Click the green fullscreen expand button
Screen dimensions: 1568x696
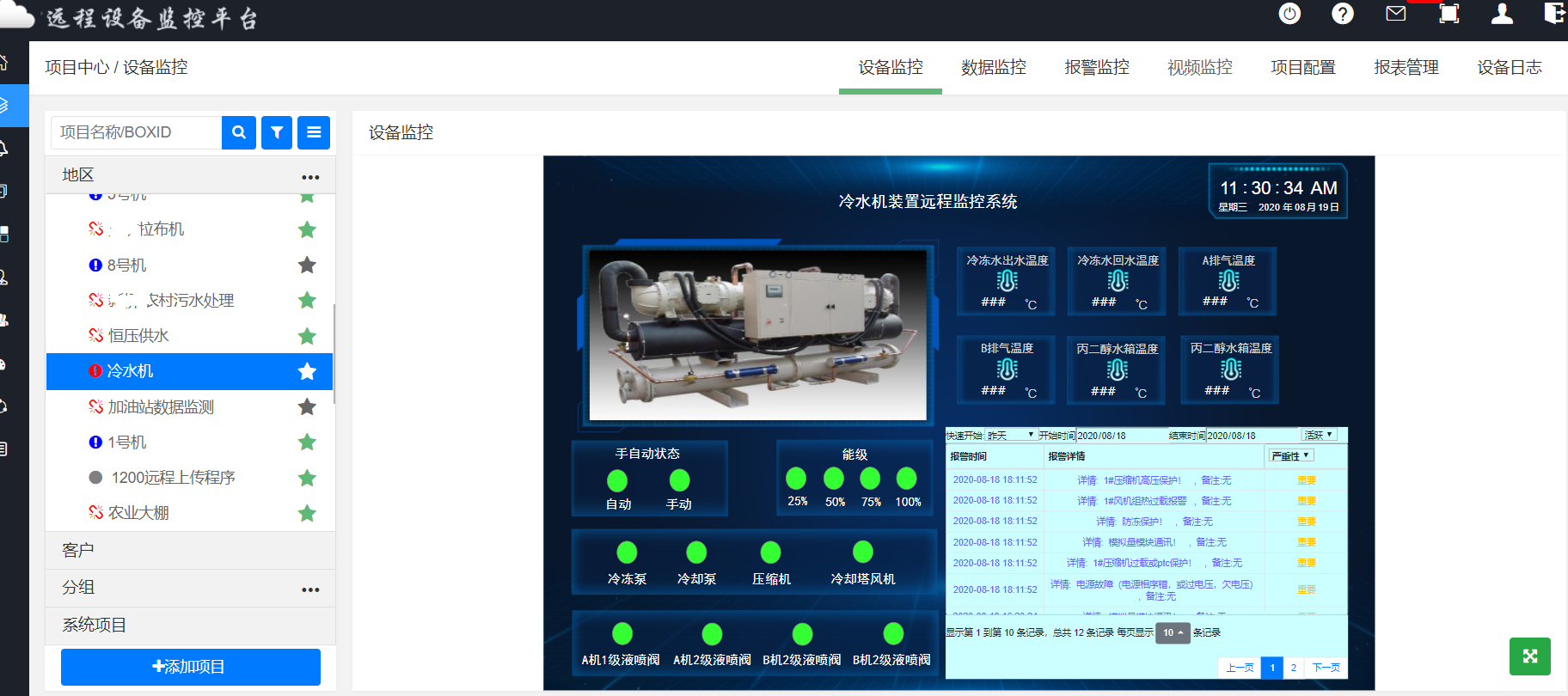coord(1529,656)
